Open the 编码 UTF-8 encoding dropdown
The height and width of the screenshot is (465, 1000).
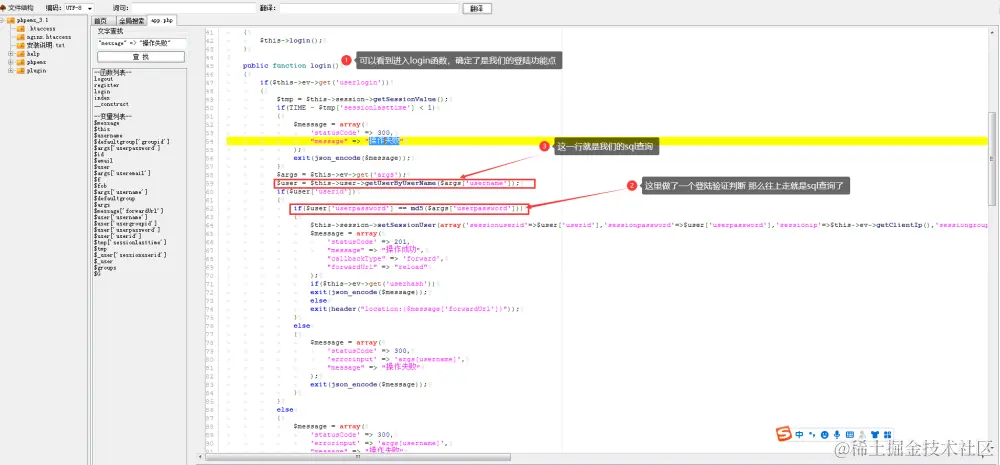point(79,8)
